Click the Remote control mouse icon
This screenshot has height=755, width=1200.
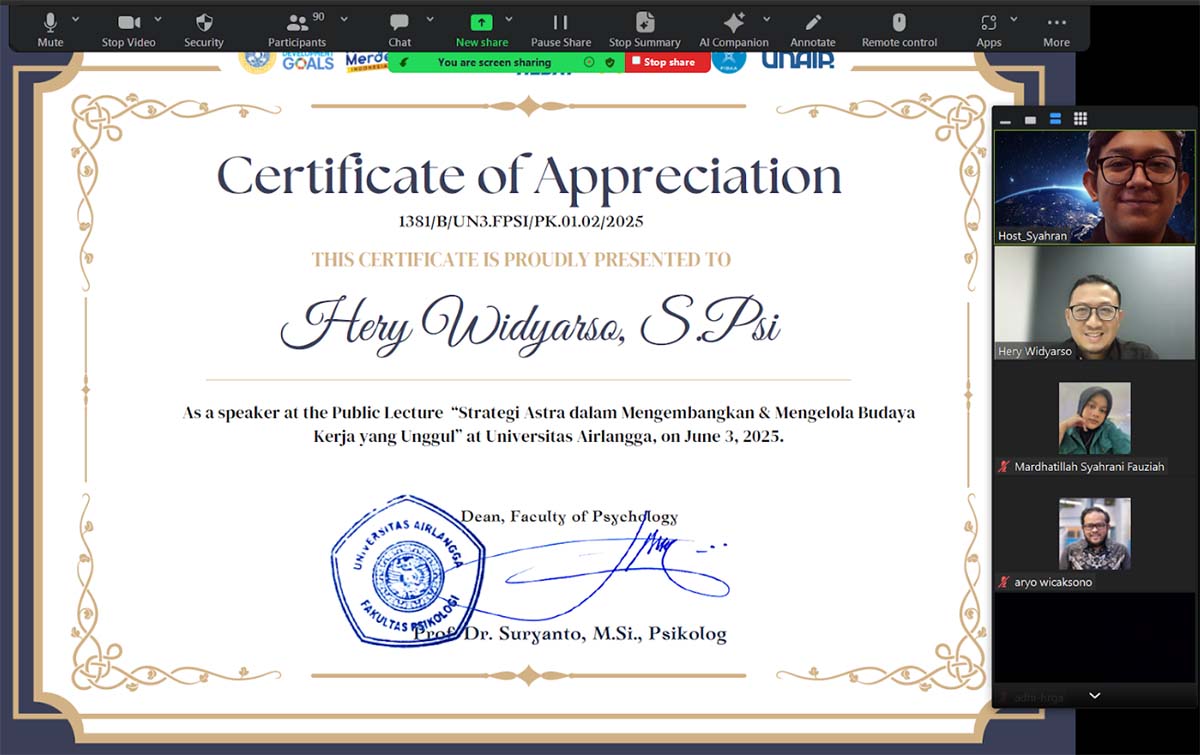coord(899,22)
